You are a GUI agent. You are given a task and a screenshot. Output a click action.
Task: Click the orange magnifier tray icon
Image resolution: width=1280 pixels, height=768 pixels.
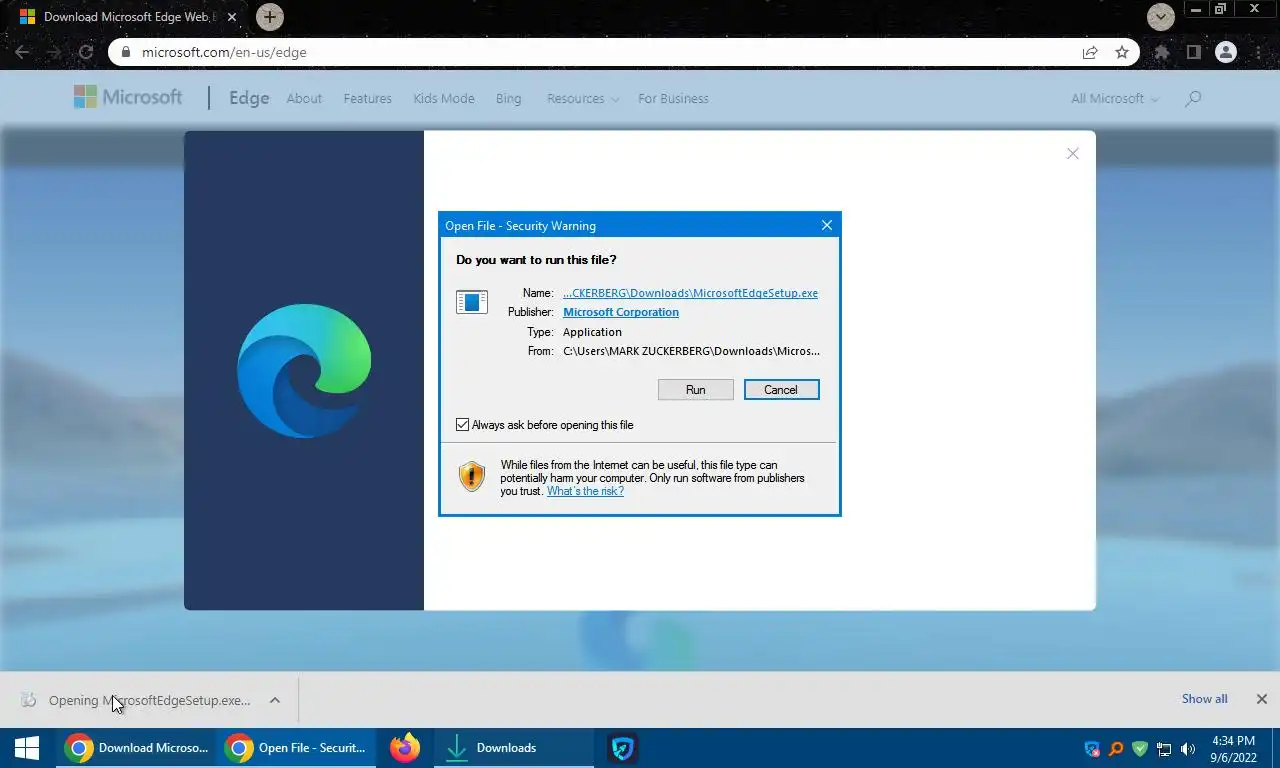click(1116, 748)
